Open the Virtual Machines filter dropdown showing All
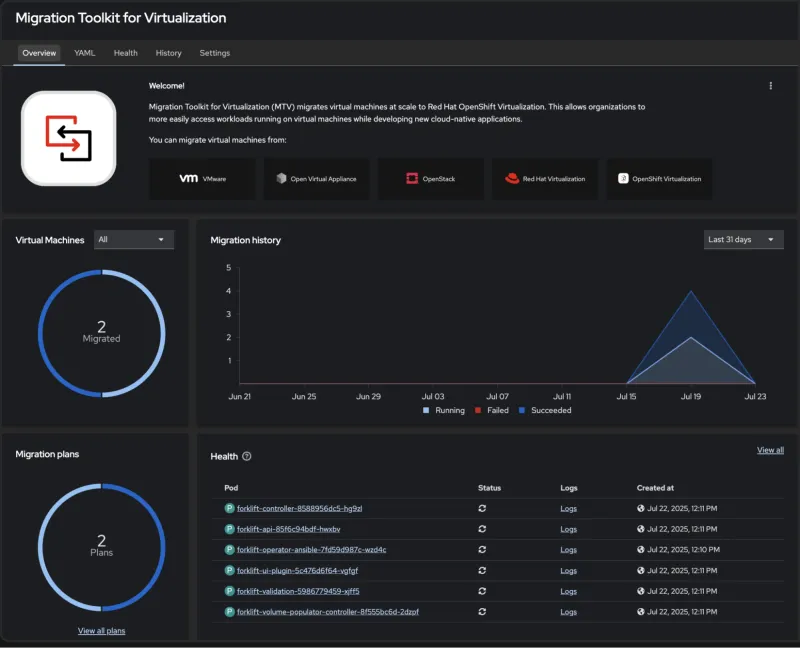The width and height of the screenshot is (800, 648). pyautogui.click(x=133, y=240)
